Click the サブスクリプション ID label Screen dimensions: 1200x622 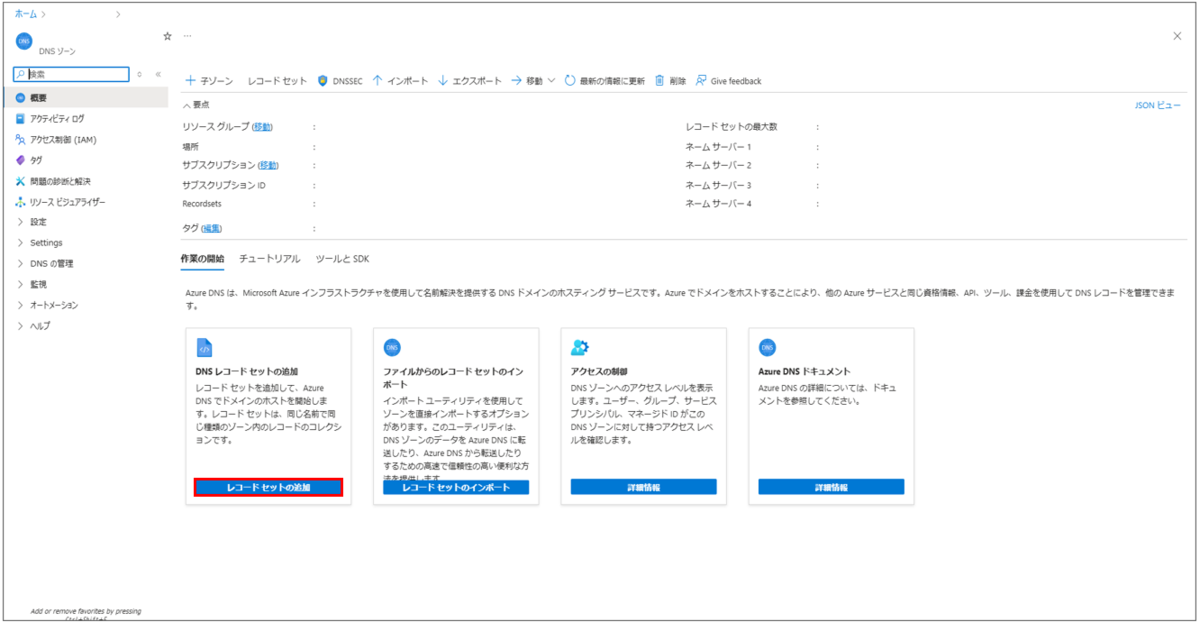pos(224,185)
